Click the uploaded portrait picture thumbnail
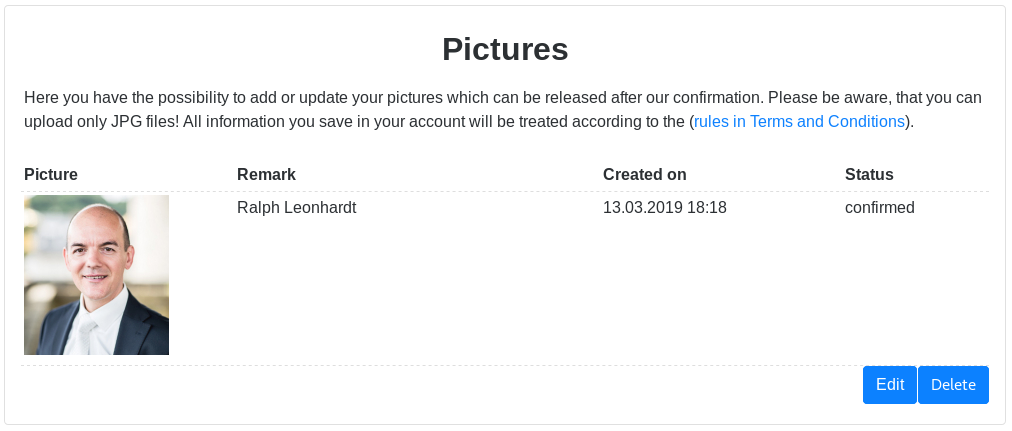Screen dimensions: 1012x431 (96, 275)
